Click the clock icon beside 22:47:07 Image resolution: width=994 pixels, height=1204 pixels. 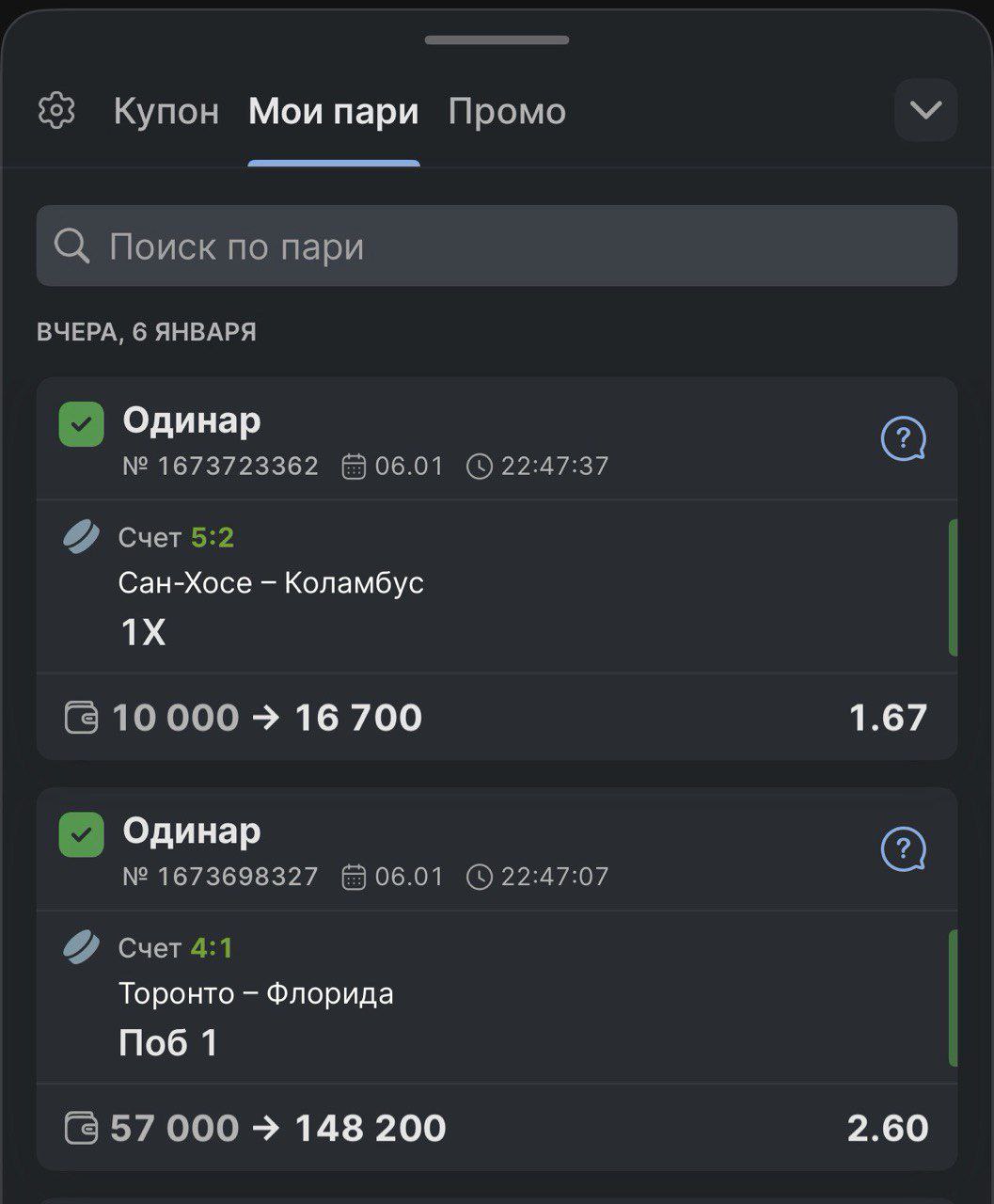[x=479, y=878]
